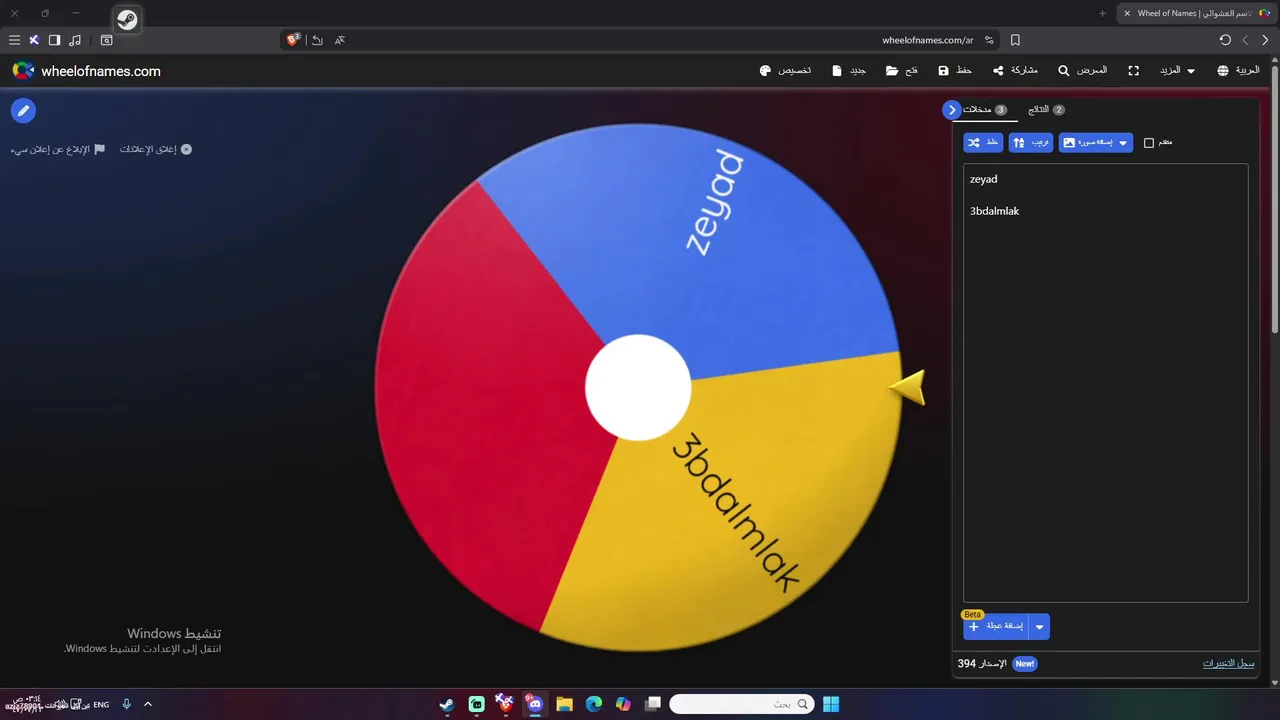Click the page vertical scrollbar
The height and width of the screenshot is (720, 1280).
pos(1275,200)
